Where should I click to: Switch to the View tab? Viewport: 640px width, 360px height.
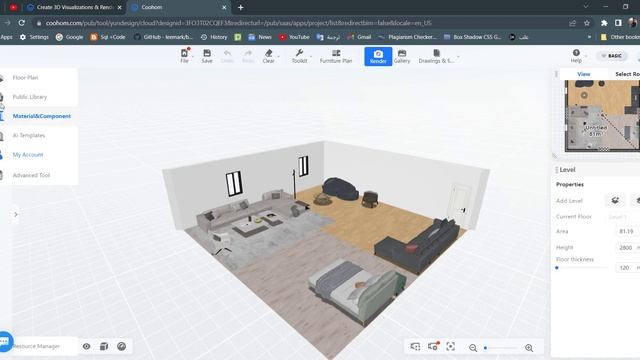(584, 74)
